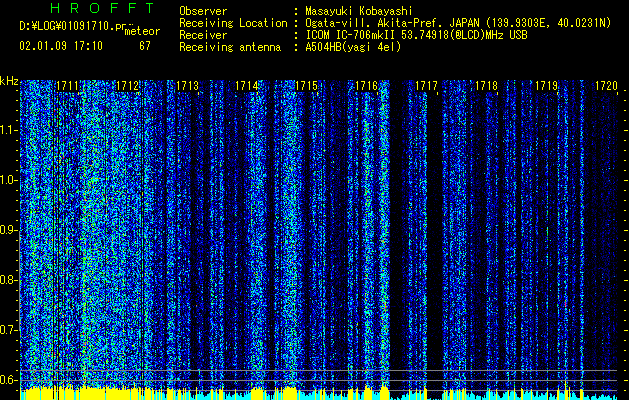Click the 0.8 kHz axis label
The image size is (629, 400).
click(x=9, y=280)
